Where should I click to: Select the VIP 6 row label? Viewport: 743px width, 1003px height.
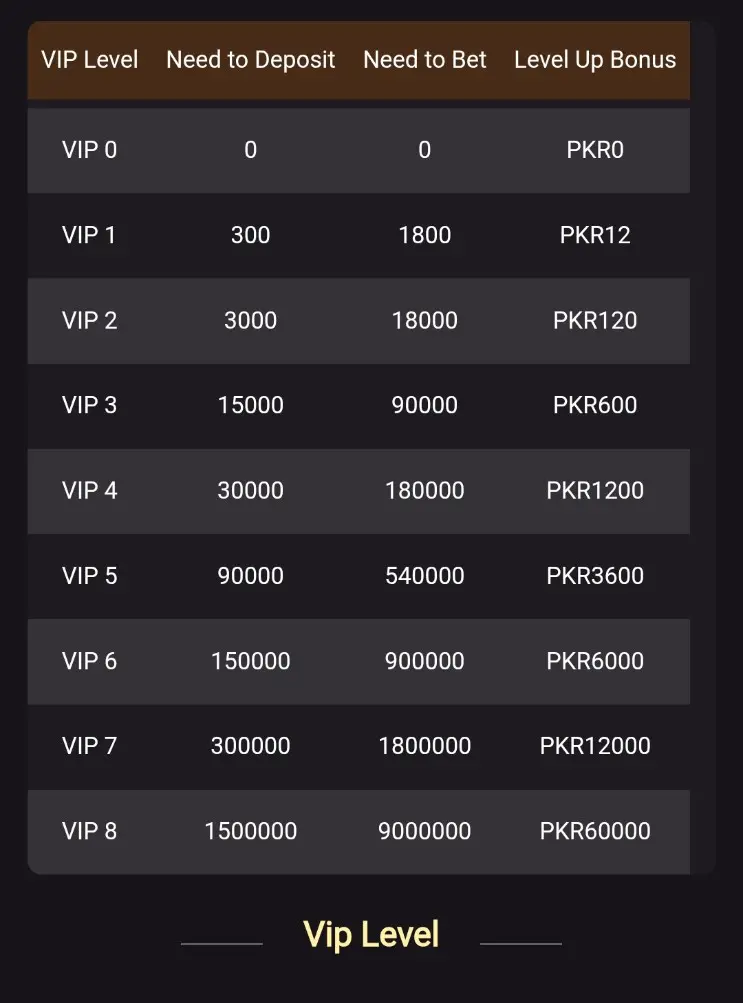[x=90, y=661]
